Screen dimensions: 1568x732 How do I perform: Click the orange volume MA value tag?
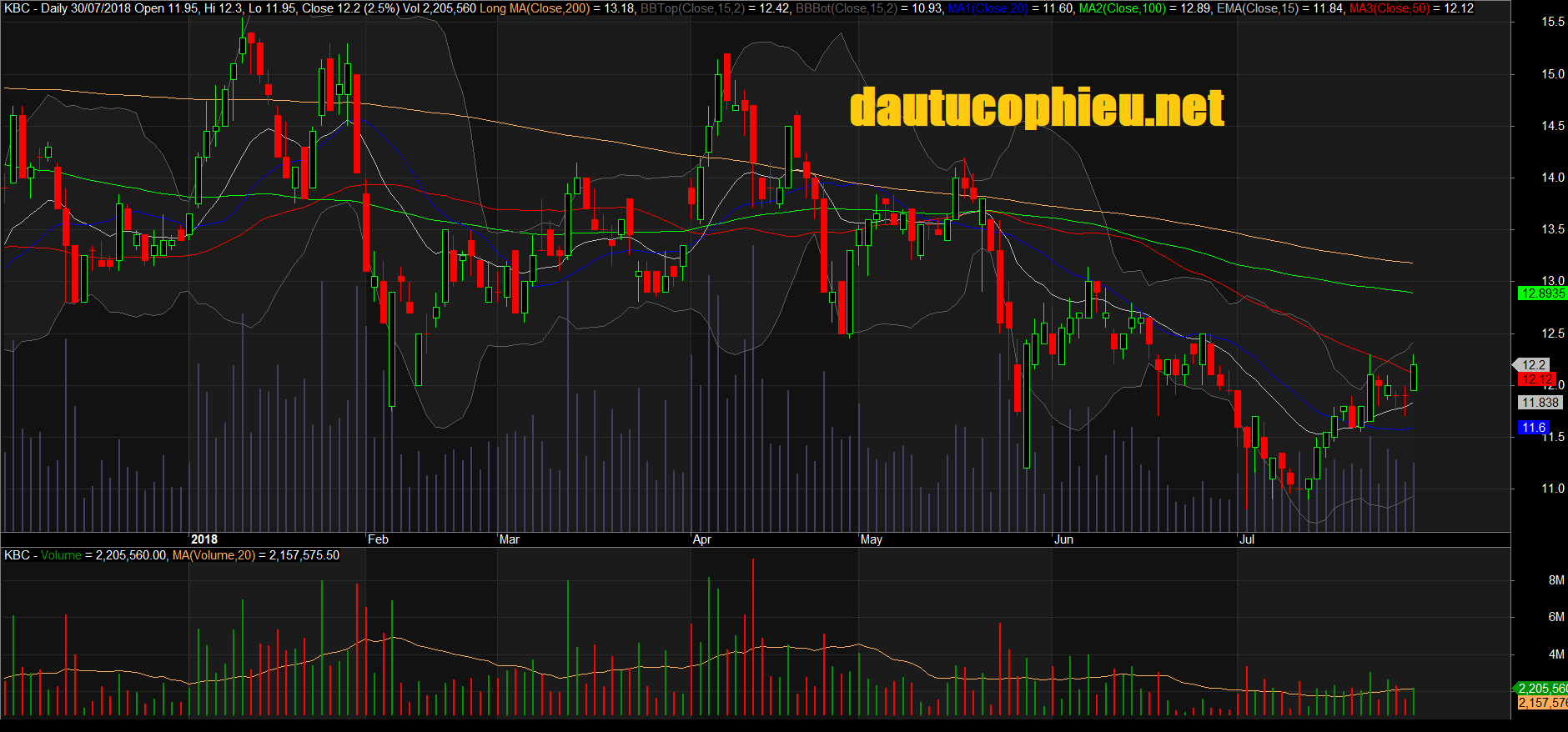click(1541, 703)
